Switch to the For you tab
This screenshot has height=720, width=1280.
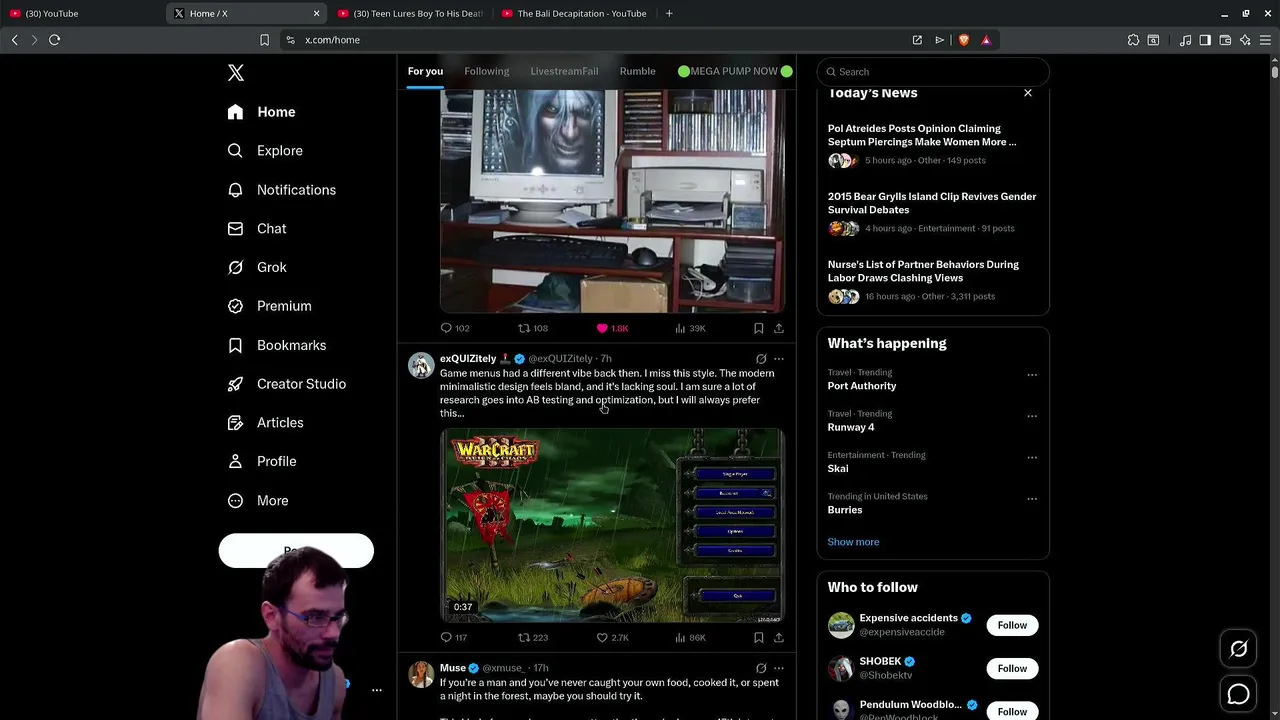coord(425,71)
